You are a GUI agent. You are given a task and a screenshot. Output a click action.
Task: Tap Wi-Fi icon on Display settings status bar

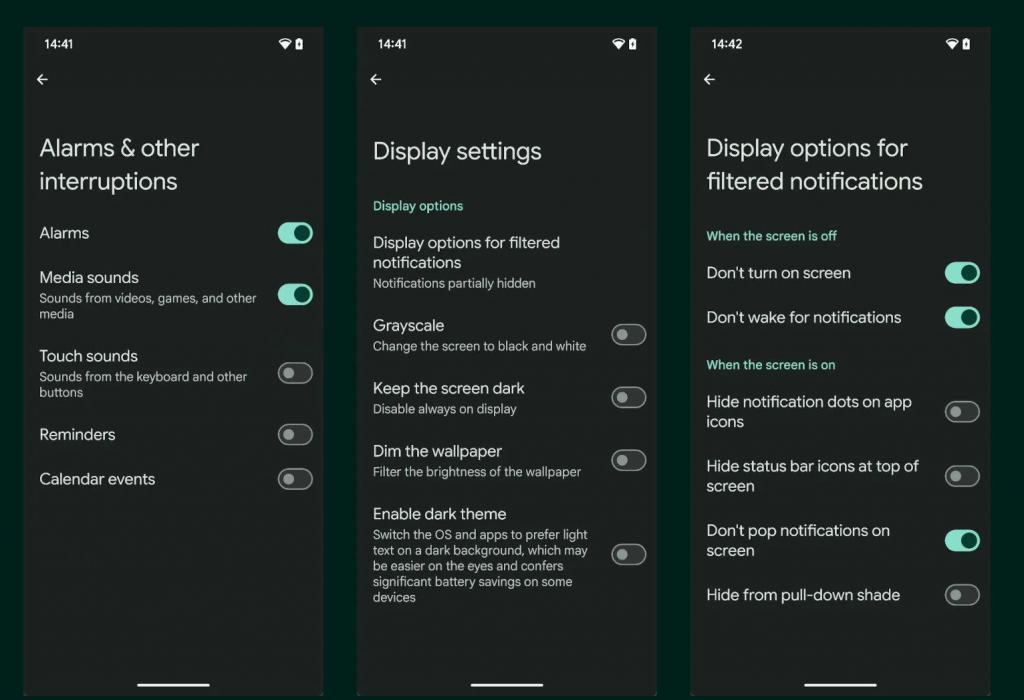click(618, 44)
